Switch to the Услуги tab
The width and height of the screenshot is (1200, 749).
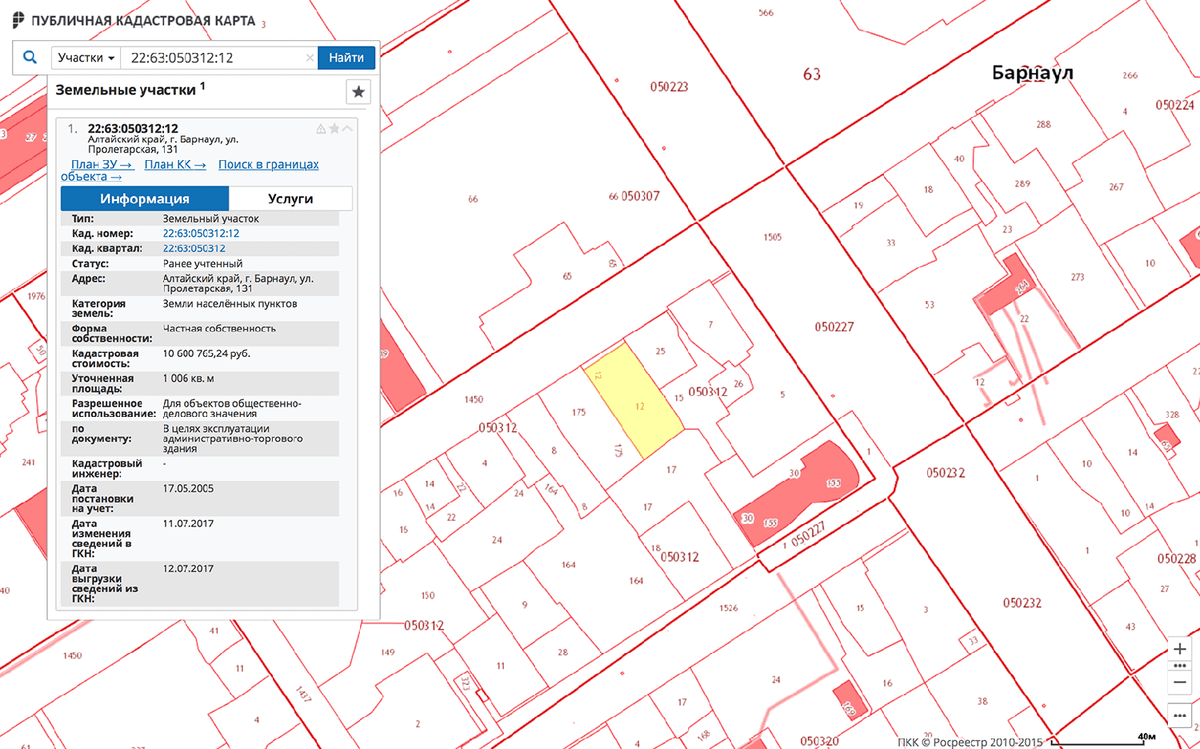[x=290, y=198]
